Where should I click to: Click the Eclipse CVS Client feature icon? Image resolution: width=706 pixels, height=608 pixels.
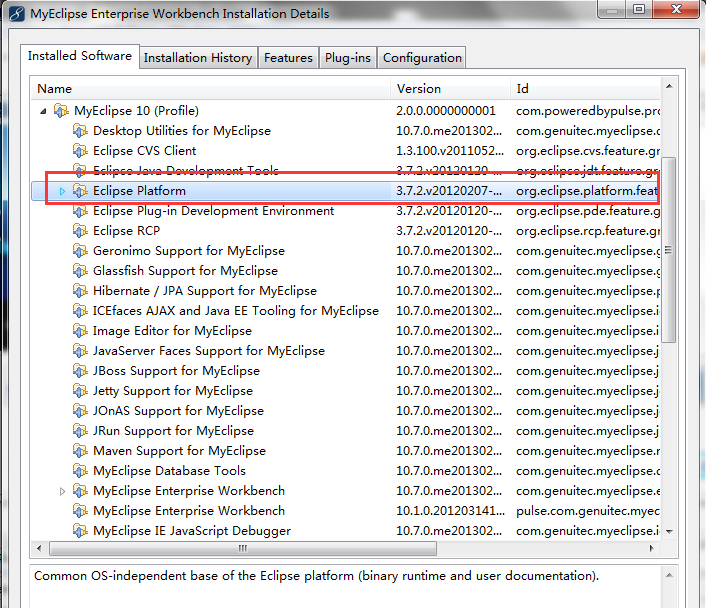pyautogui.click(x=80, y=150)
